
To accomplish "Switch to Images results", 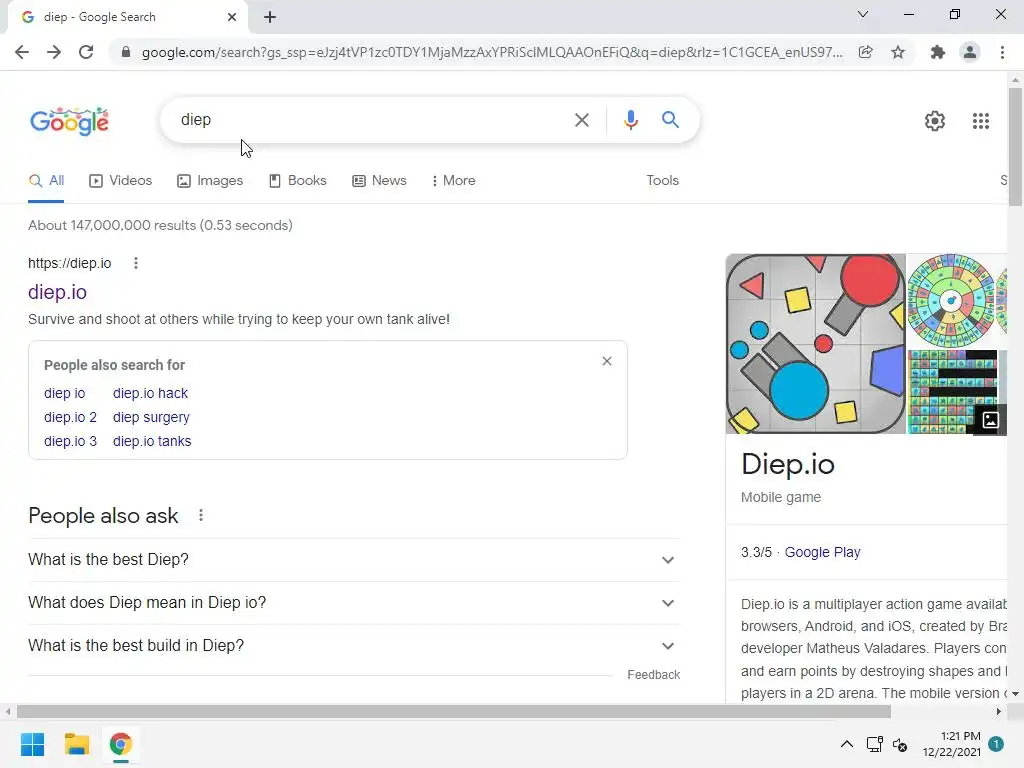I will [x=210, y=181].
